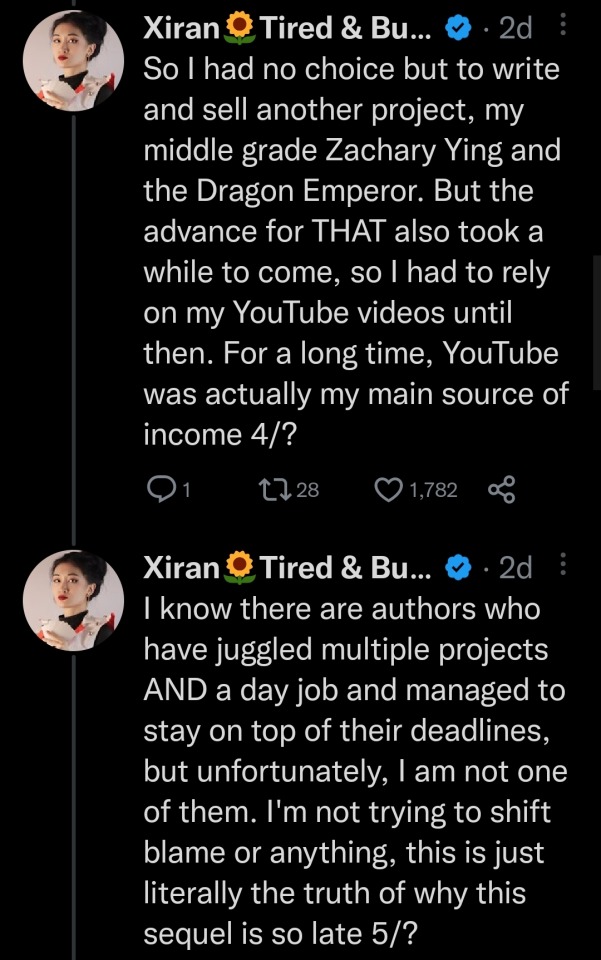Click verified badge on the 4/? tweet
The width and height of the screenshot is (601, 960).
pyautogui.click(x=457, y=30)
